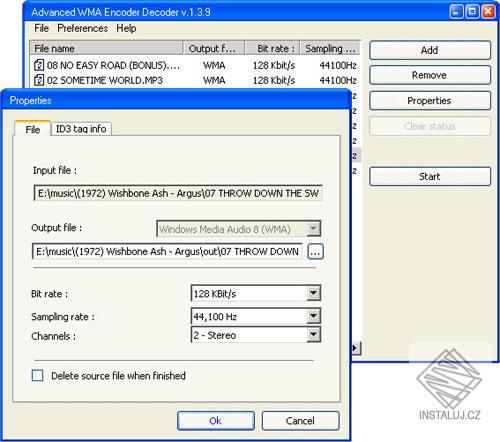Sort by the File name column header
Image resolution: width=500 pixels, height=442 pixels.
click(x=106, y=48)
